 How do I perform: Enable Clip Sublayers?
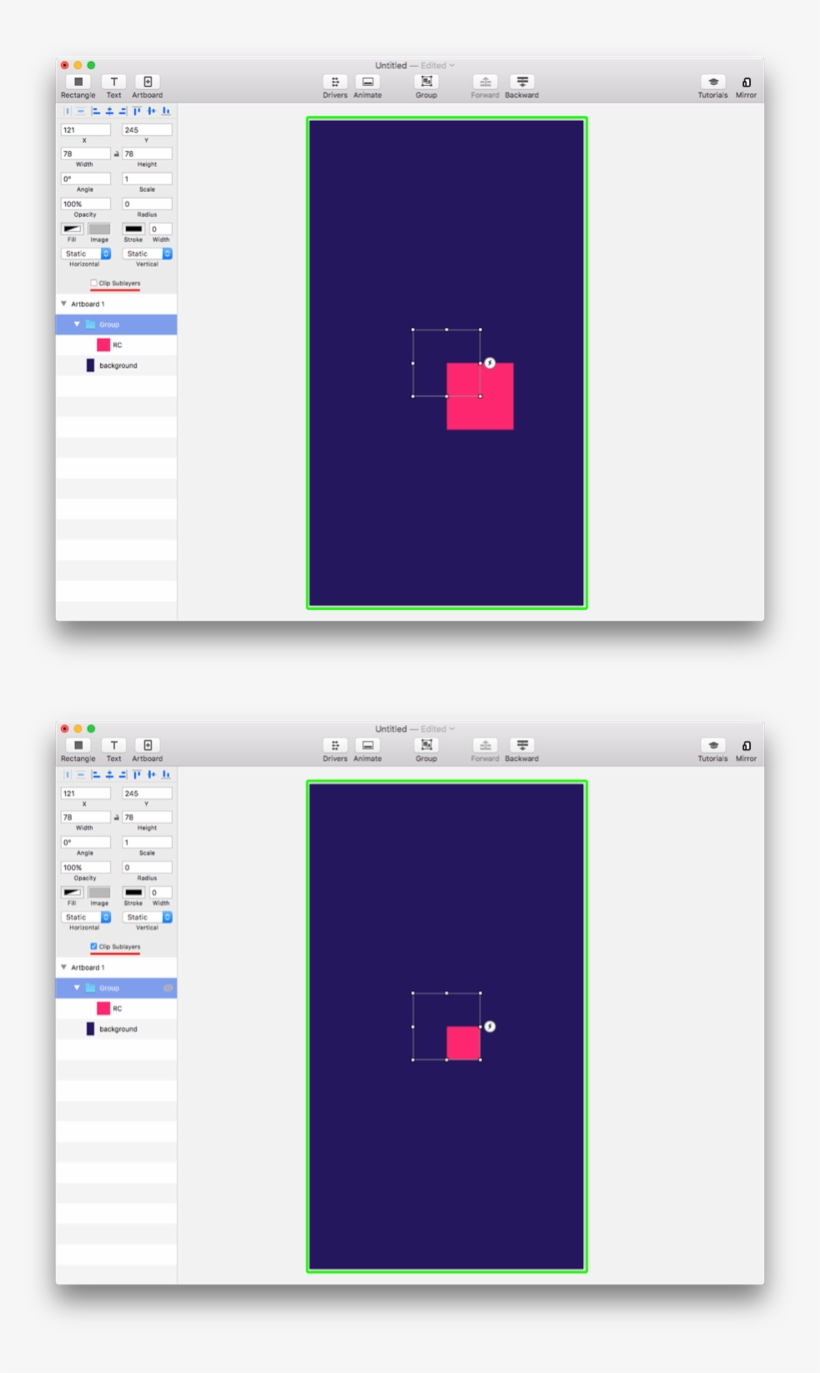(93, 284)
